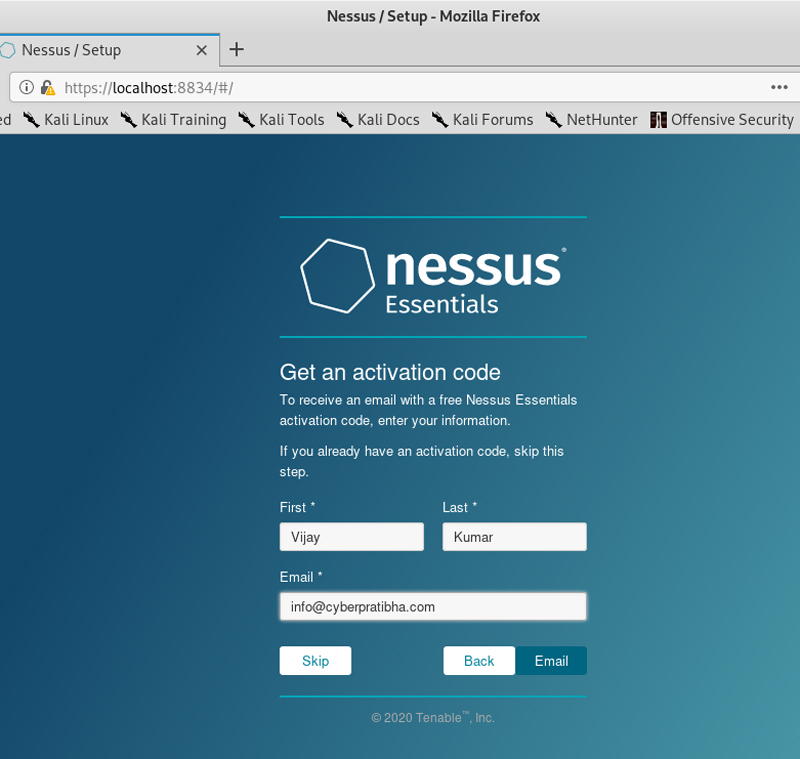The height and width of the screenshot is (759, 800).
Task: Open the Kali Tools bookmark
Action: [281, 119]
